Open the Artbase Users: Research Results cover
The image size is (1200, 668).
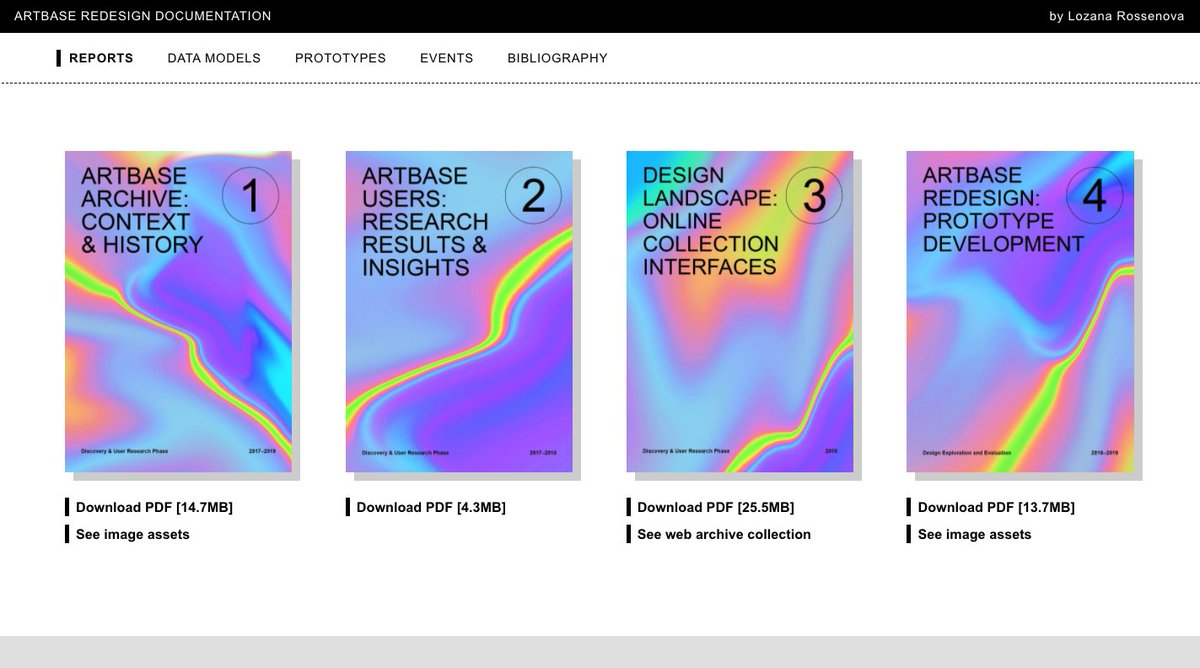(x=459, y=311)
